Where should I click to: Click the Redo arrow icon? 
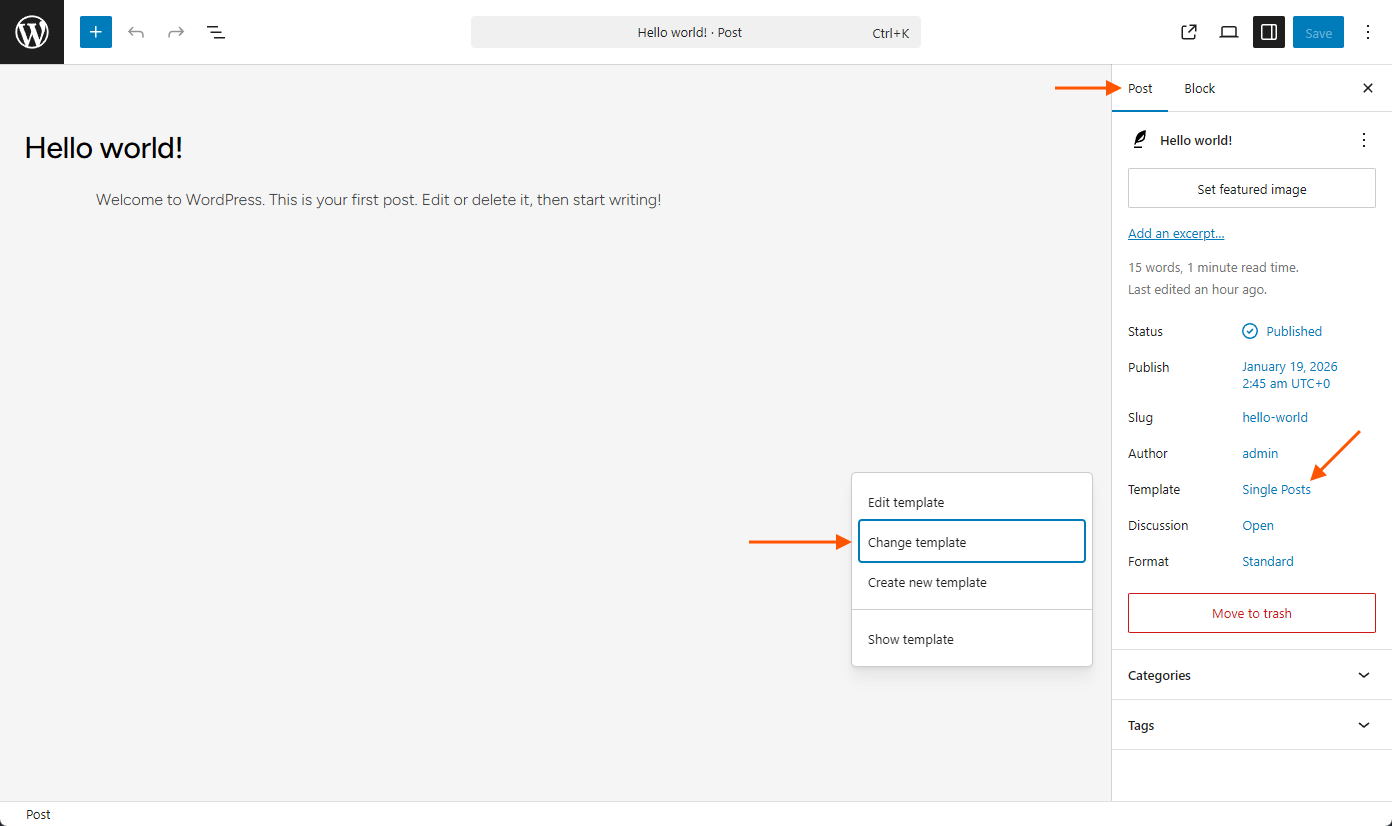pyautogui.click(x=176, y=32)
